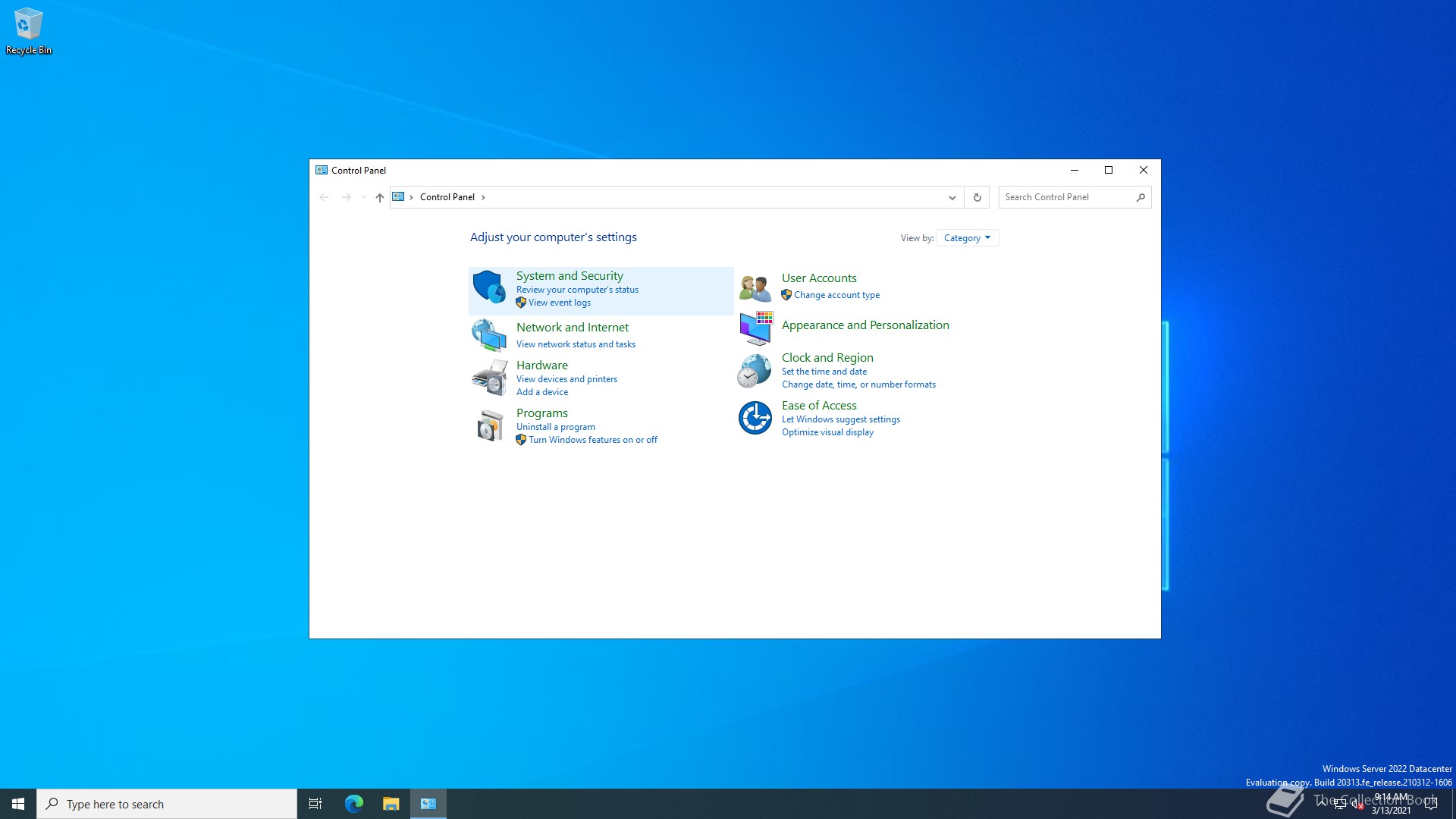Click the Programs disc box icon
This screenshot has width=1456, height=819.
pyautogui.click(x=489, y=425)
